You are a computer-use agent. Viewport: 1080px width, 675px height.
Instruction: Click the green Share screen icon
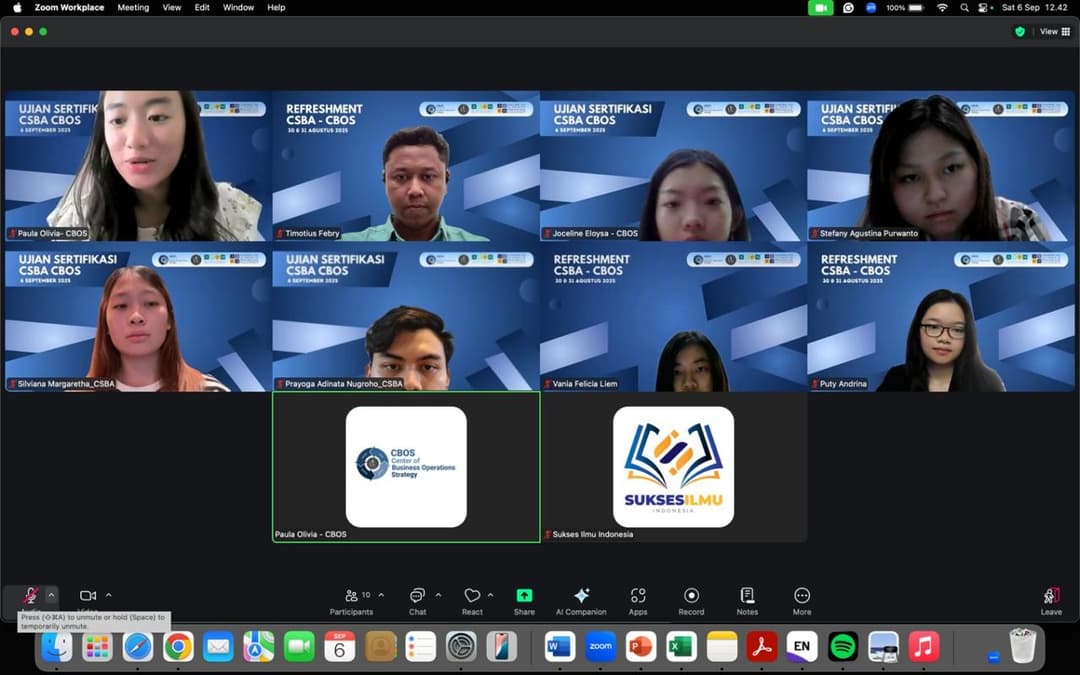tap(524, 596)
